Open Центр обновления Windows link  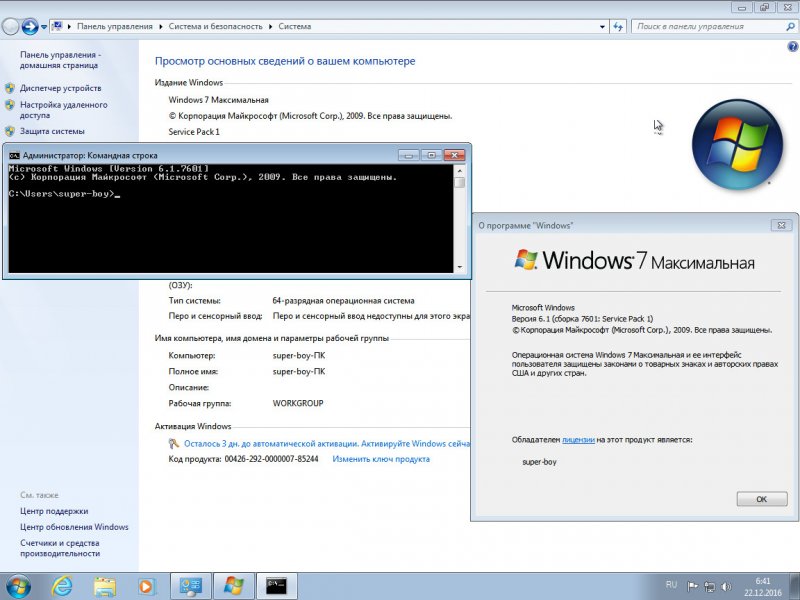tap(74, 527)
